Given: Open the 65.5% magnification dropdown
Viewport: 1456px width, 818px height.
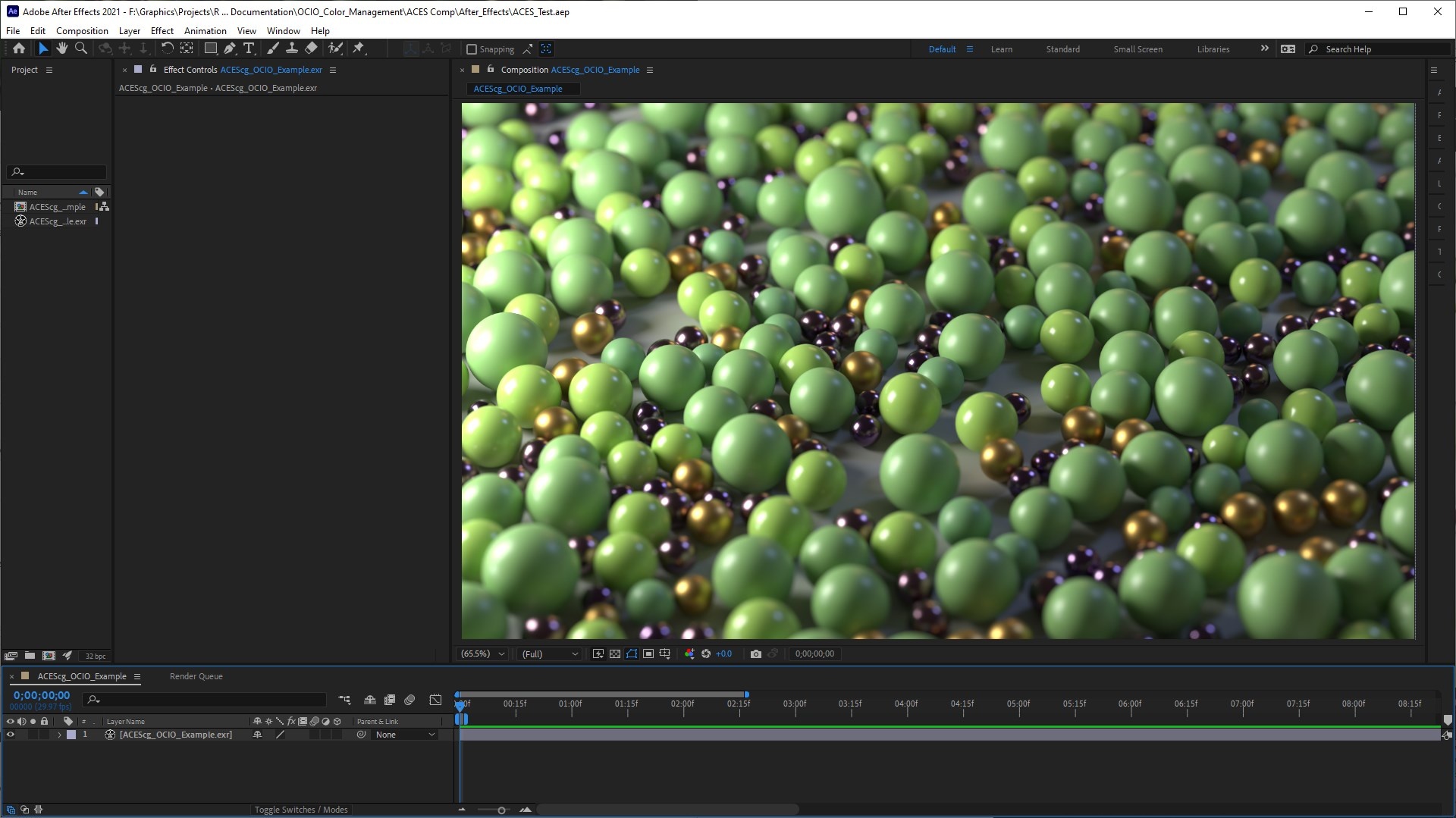Looking at the screenshot, I should 482,653.
